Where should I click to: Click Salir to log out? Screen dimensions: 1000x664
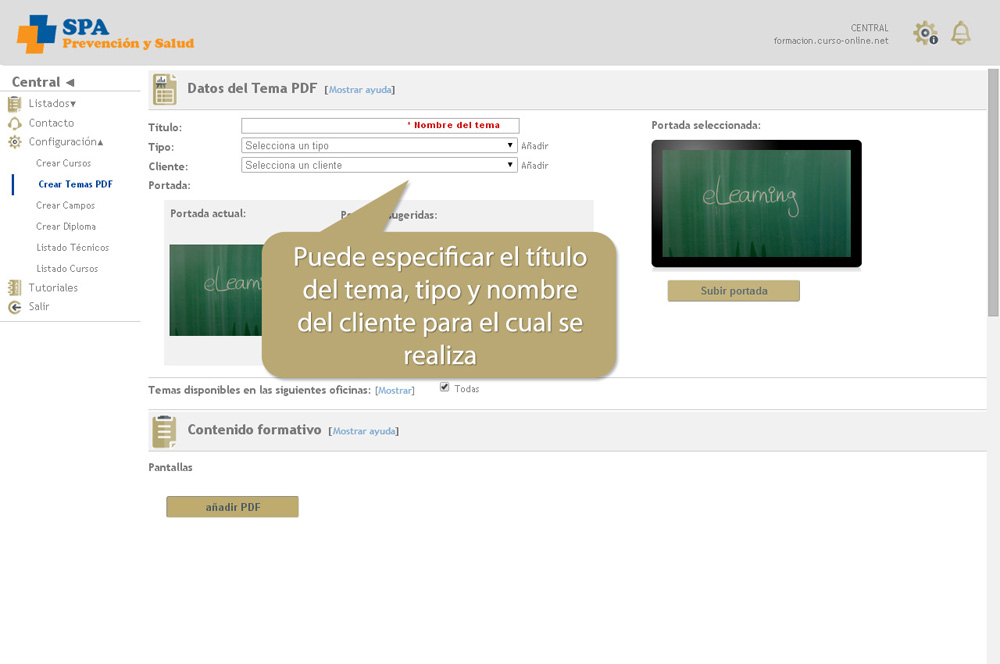tap(38, 307)
